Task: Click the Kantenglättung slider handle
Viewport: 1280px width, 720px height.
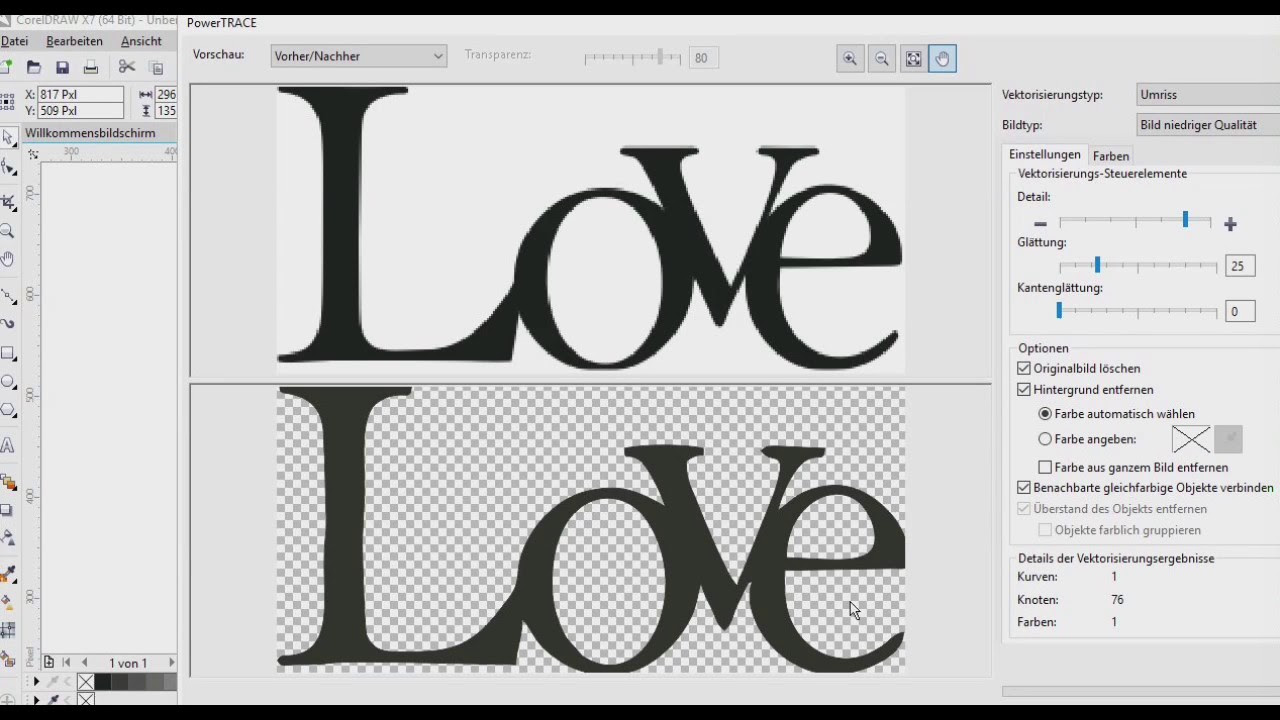Action: tap(1059, 310)
